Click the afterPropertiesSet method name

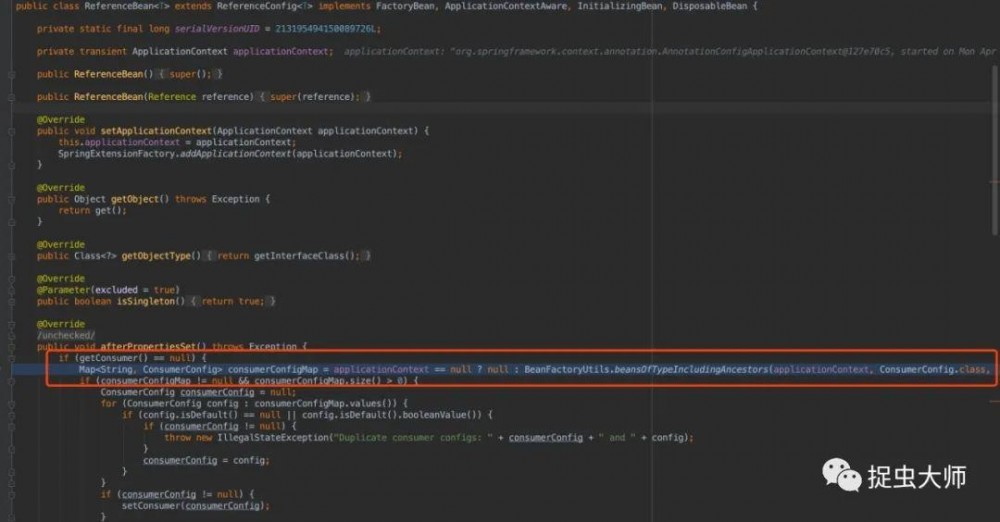(x=148, y=347)
